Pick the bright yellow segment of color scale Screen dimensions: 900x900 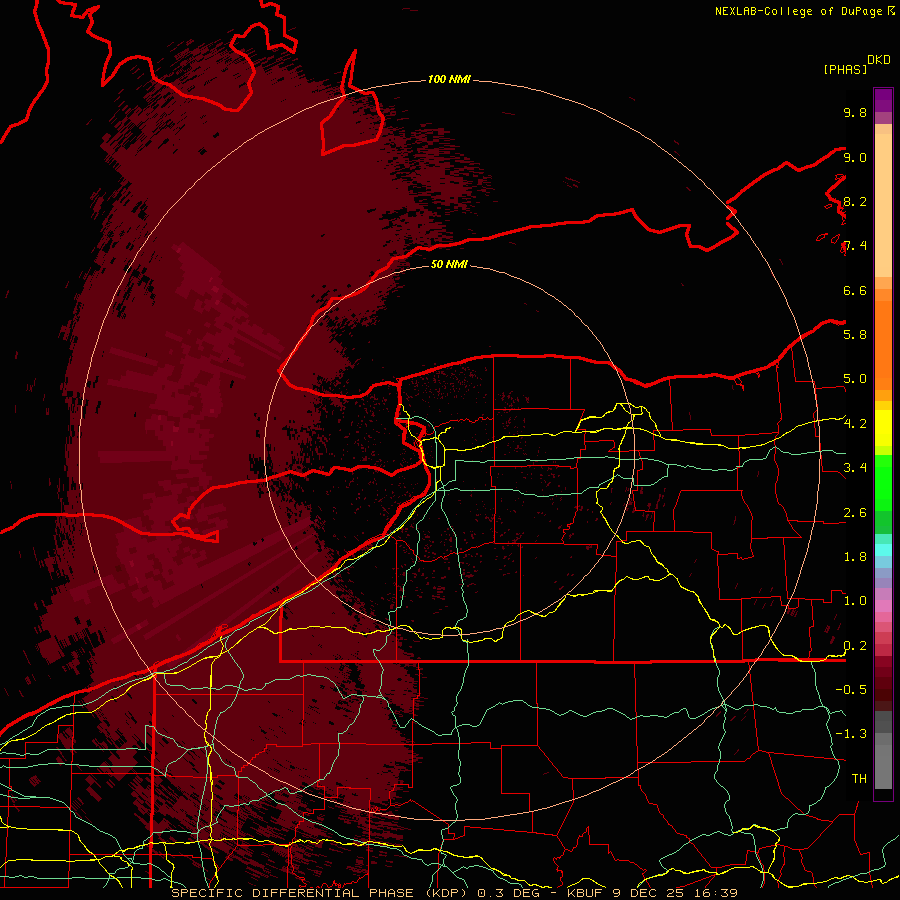pyautogui.click(x=883, y=428)
